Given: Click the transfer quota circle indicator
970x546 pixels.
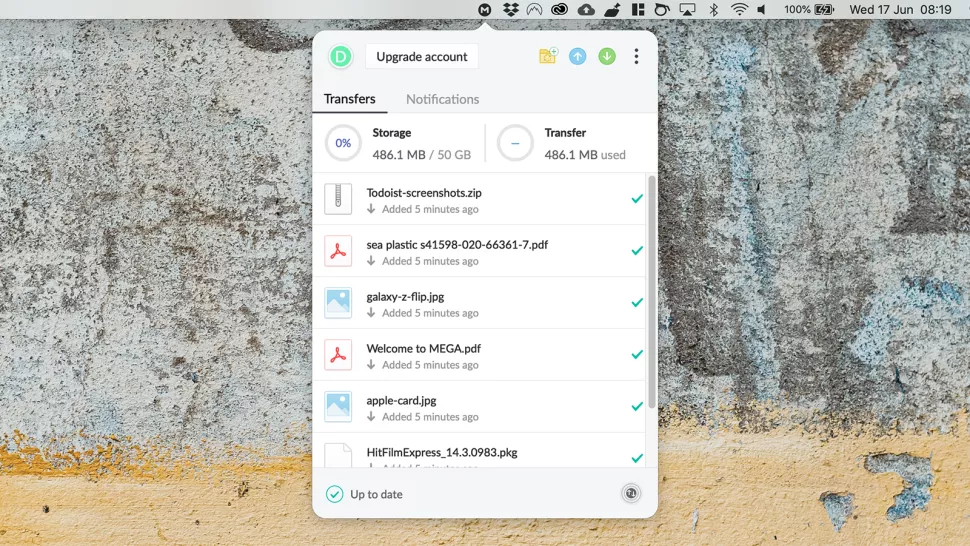Looking at the screenshot, I should tap(515, 143).
